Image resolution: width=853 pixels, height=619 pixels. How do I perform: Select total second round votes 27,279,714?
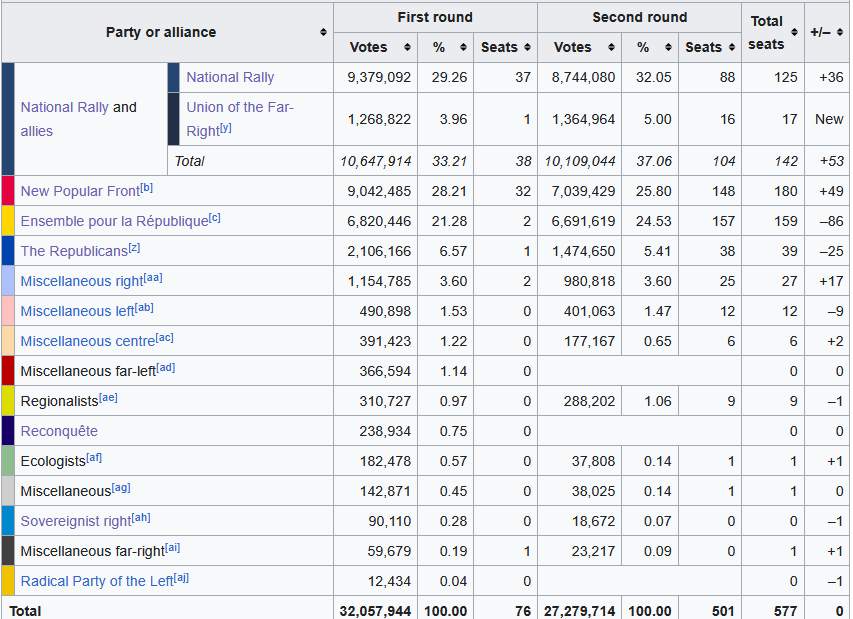coord(580,611)
